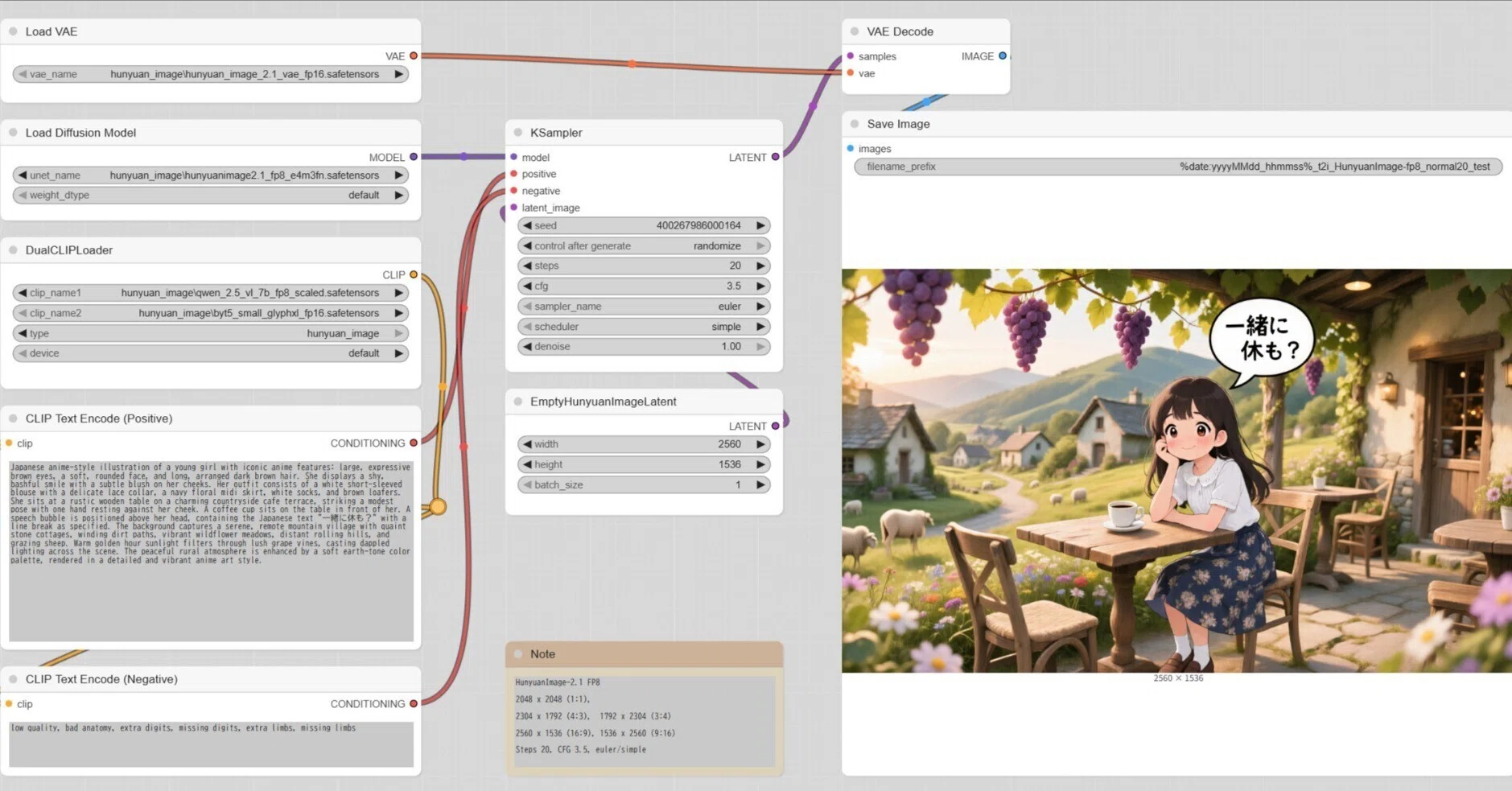The width and height of the screenshot is (1512, 791).
Task: Click CONDITIONING output socket of CLIP Text Encode (Negative)
Action: click(x=414, y=703)
